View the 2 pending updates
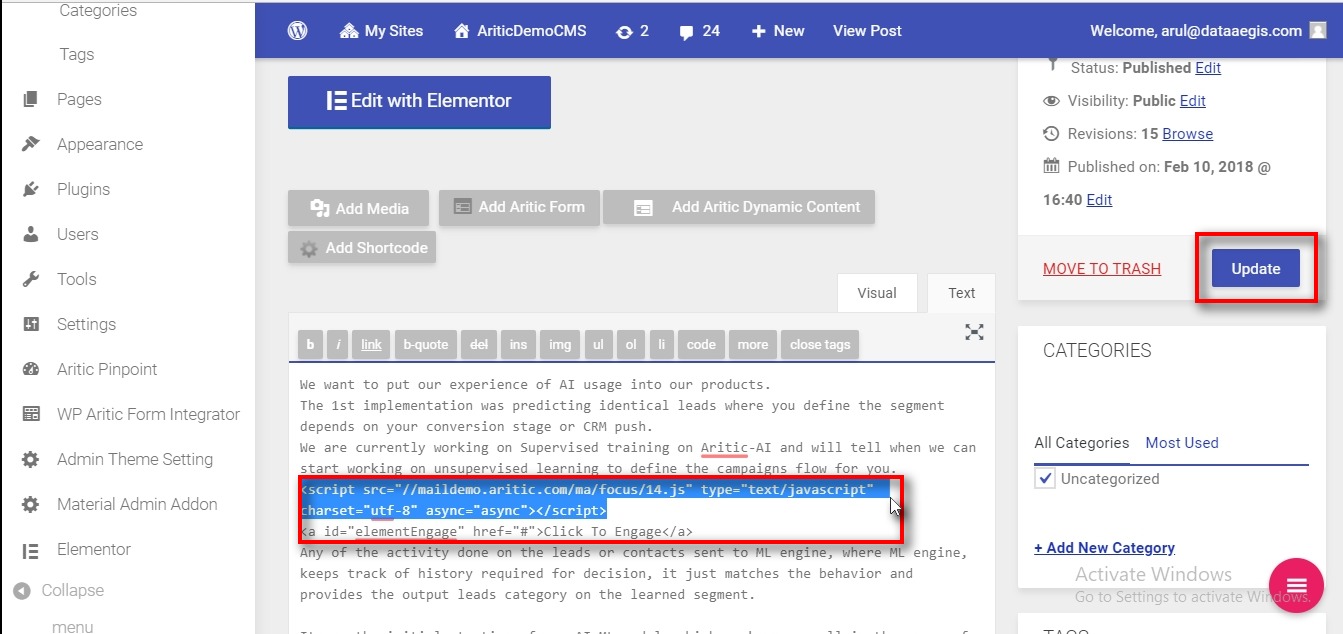Screen dimensions: 1343x634 coord(632,31)
